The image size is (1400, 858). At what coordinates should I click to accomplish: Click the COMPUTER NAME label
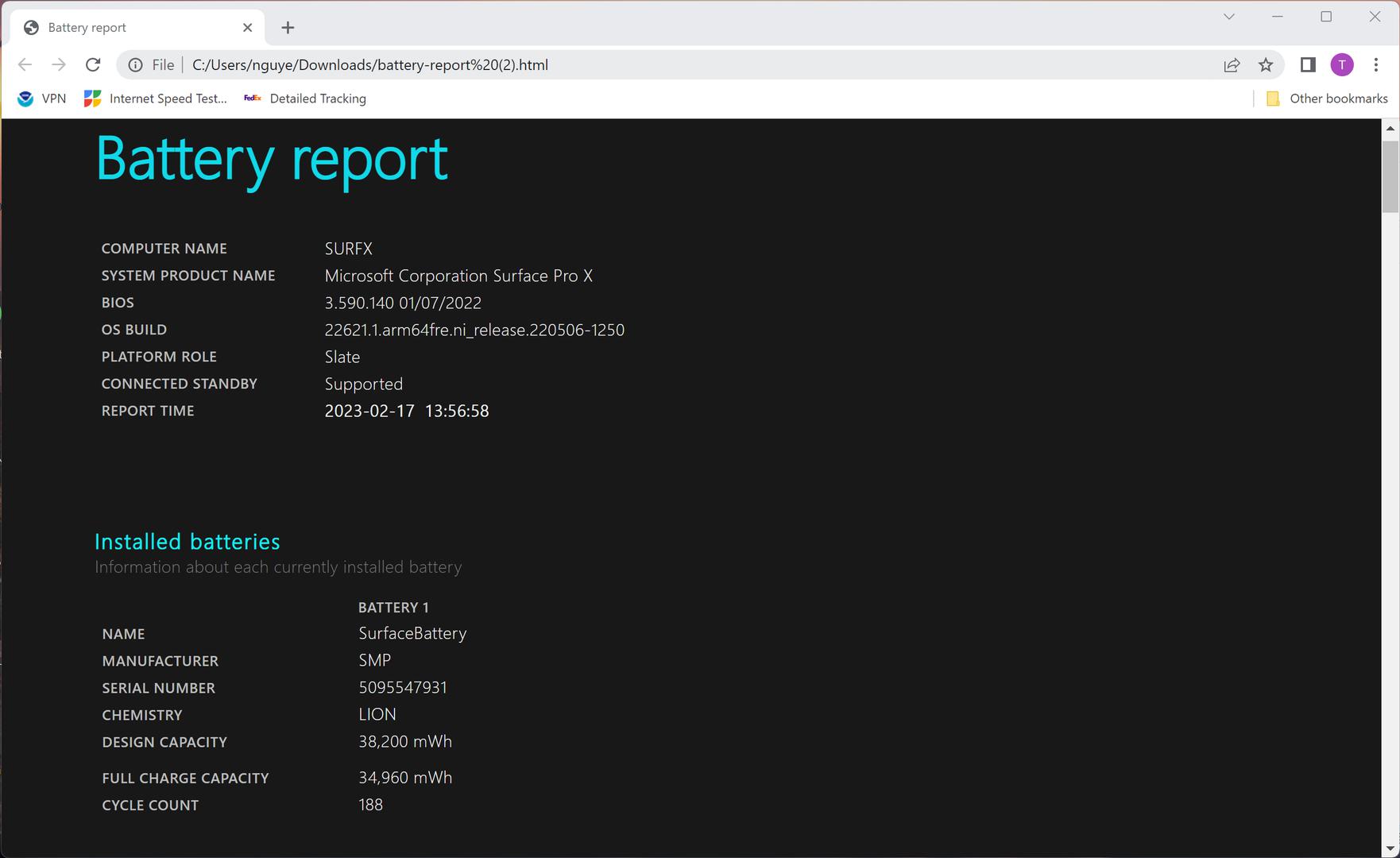(164, 249)
